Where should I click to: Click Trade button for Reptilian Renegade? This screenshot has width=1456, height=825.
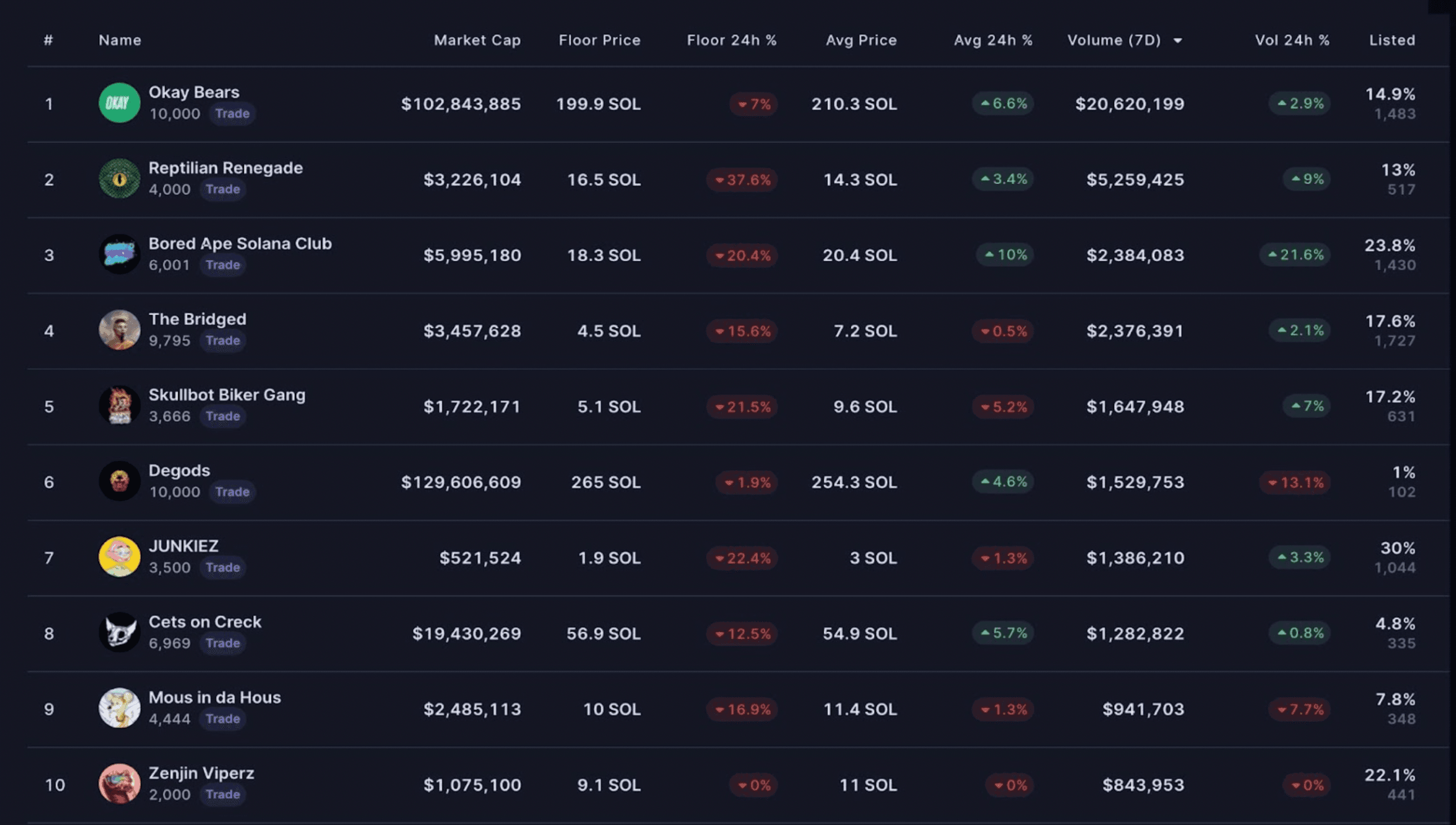point(223,189)
